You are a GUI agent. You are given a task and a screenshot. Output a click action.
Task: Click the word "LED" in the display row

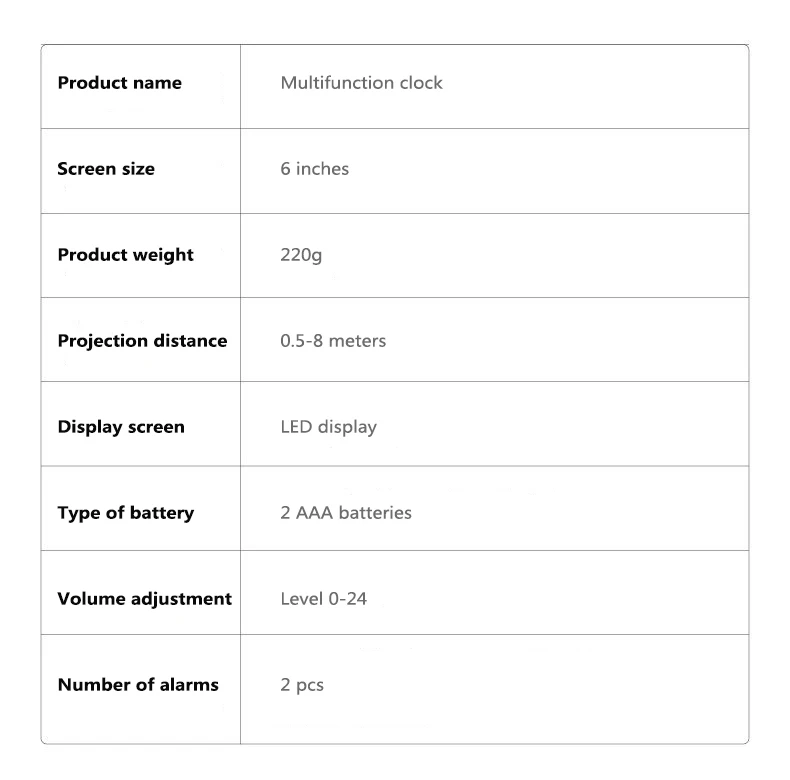click(x=296, y=427)
